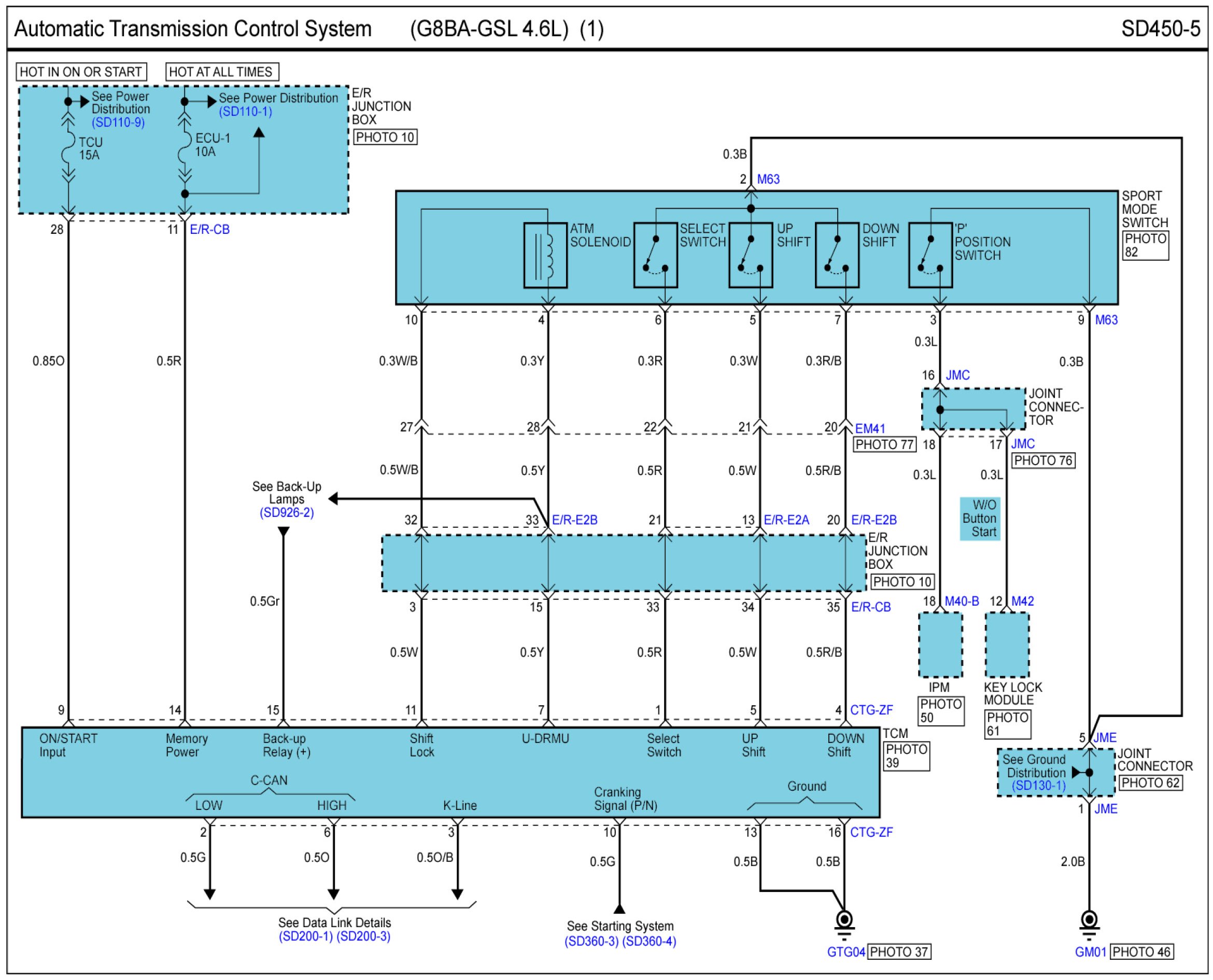Click the IPM module box

(x=940, y=644)
